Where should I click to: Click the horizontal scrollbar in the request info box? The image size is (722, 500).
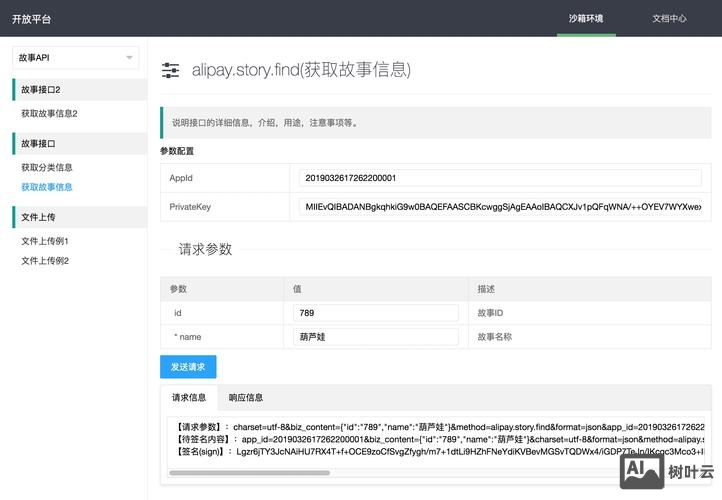[x=250, y=473]
